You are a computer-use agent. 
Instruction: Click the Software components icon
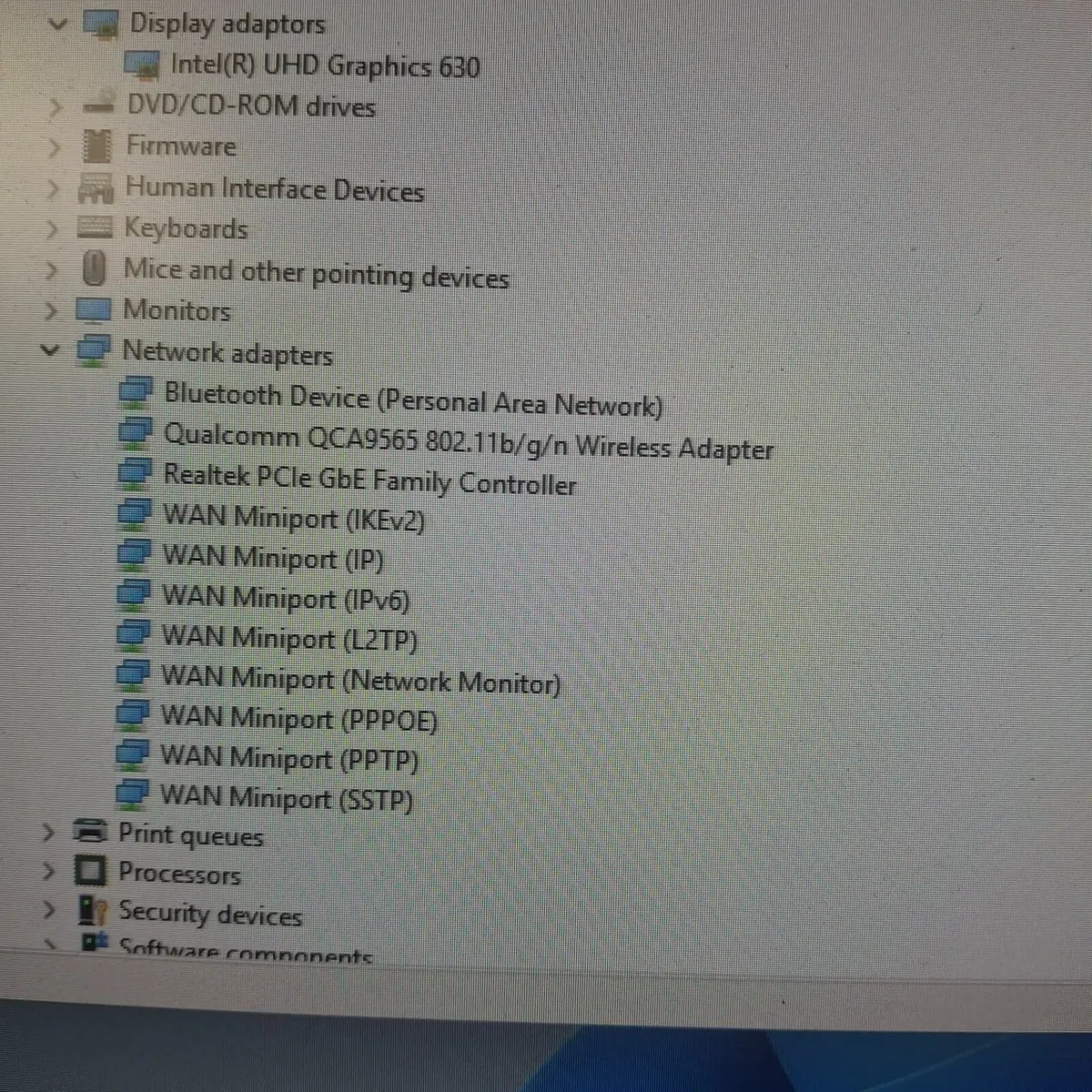(x=95, y=941)
